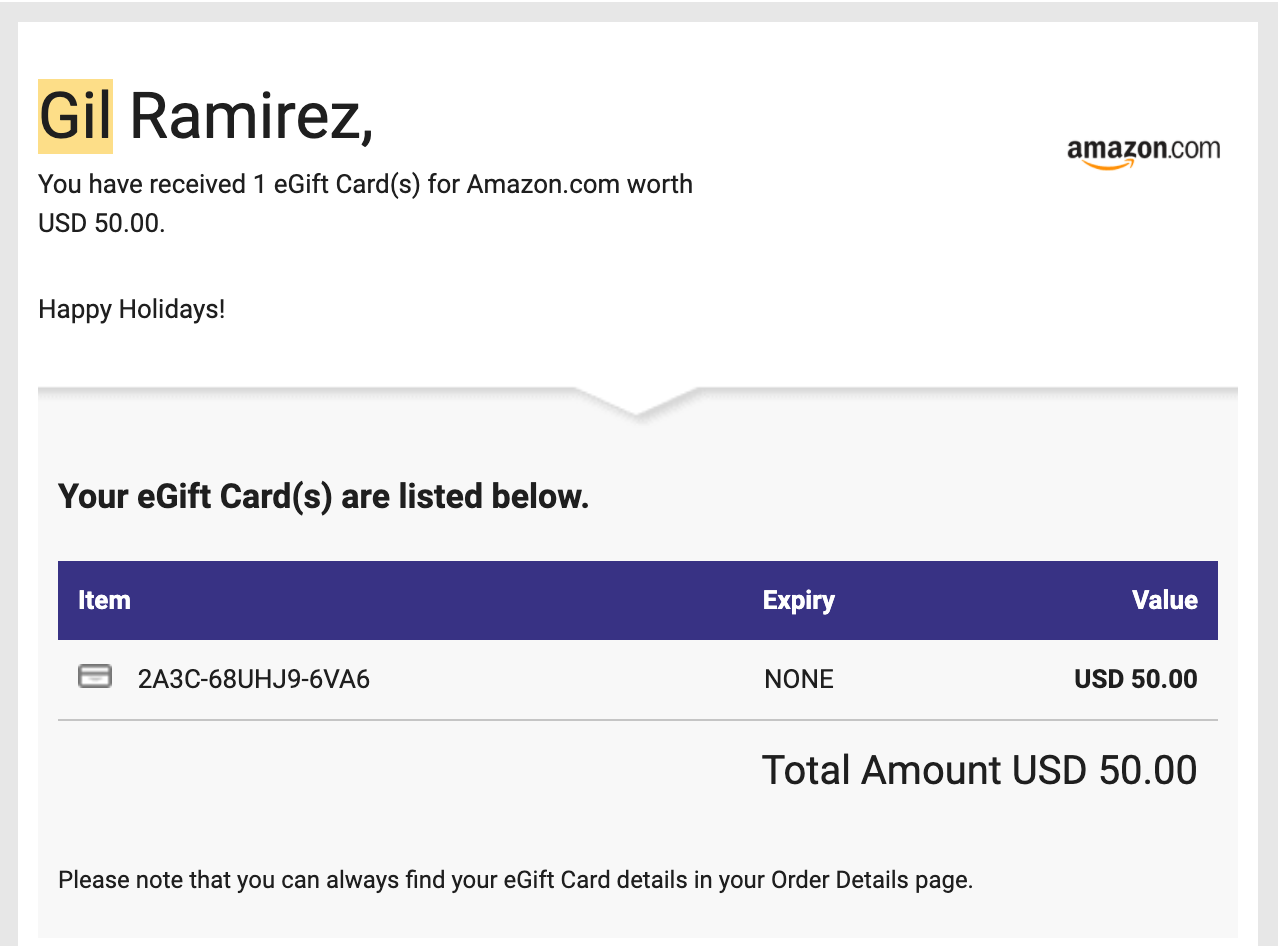The width and height of the screenshot is (1280, 946).
Task: Click the Total Amount USD 50.00 text
Action: [x=979, y=770]
